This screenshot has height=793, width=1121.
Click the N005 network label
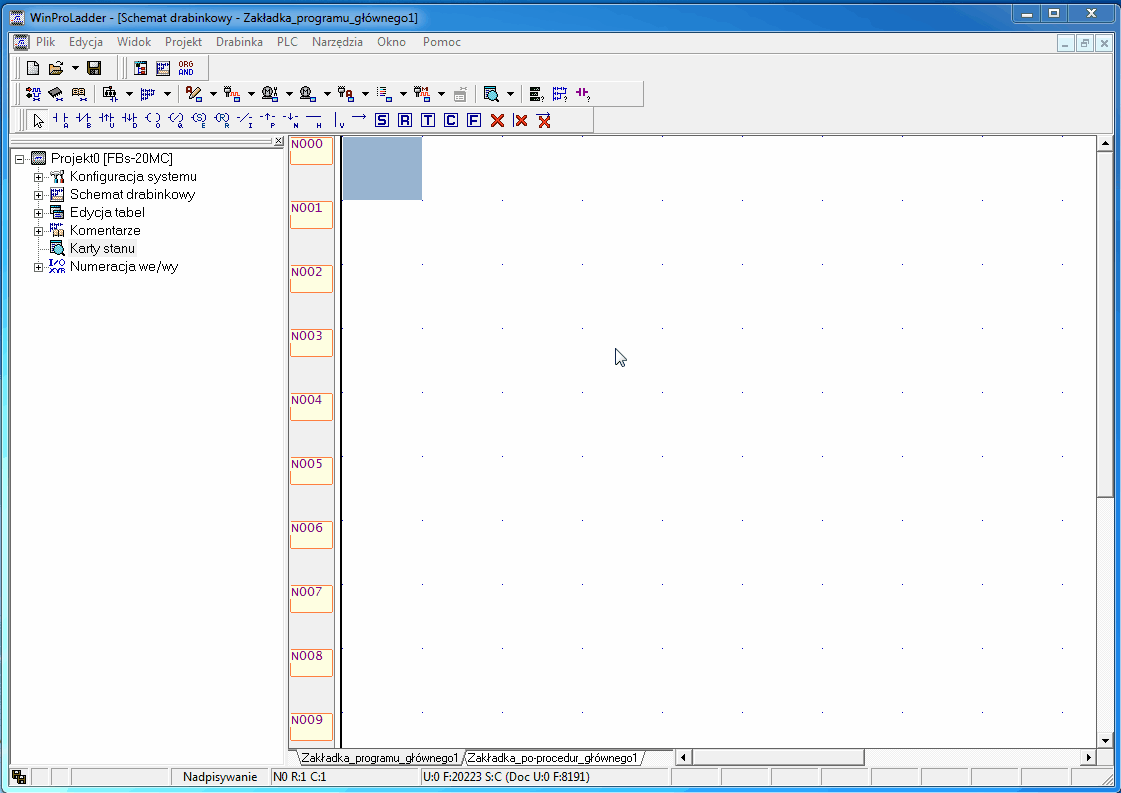click(311, 471)
